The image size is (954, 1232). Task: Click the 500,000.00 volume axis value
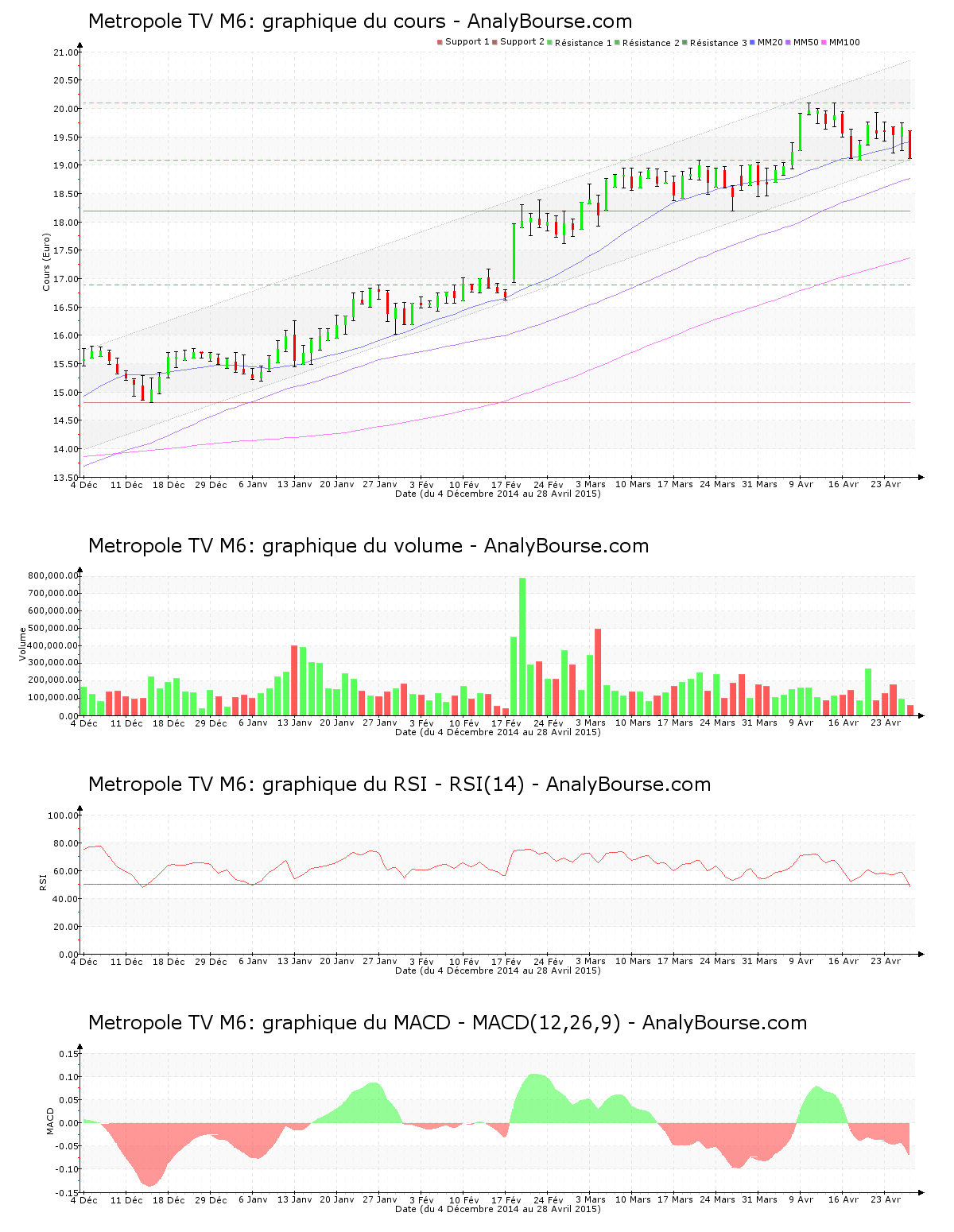pyautogui.click(x=52, y=628)
